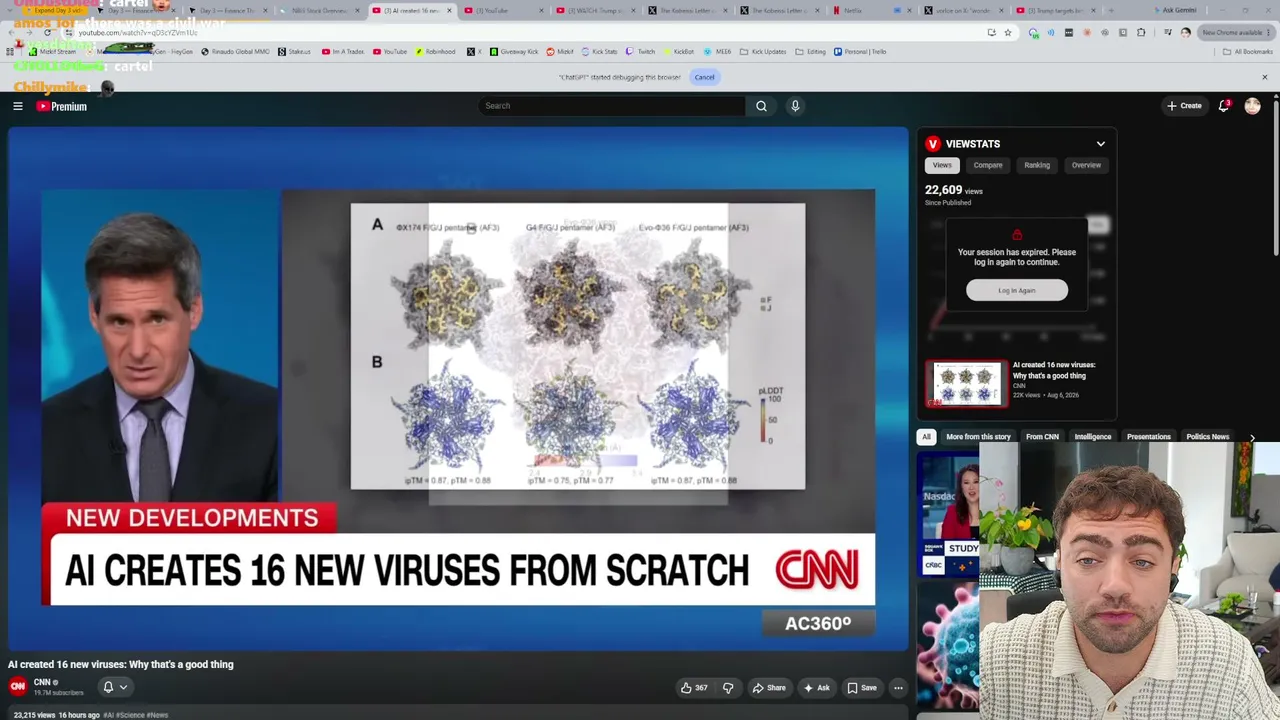Open the Editing bookmark folder
The image size is (1280, 720).
810,52
